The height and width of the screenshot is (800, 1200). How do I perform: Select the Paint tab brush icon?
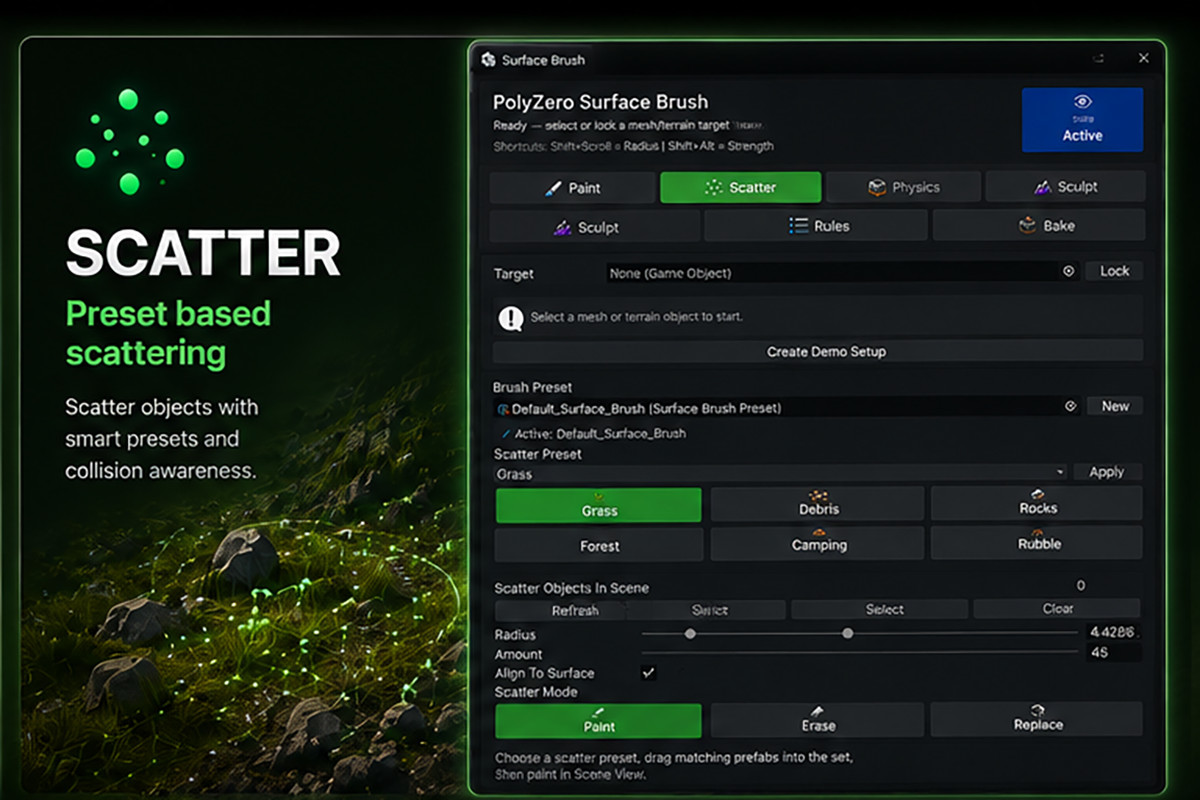point(553,188)
